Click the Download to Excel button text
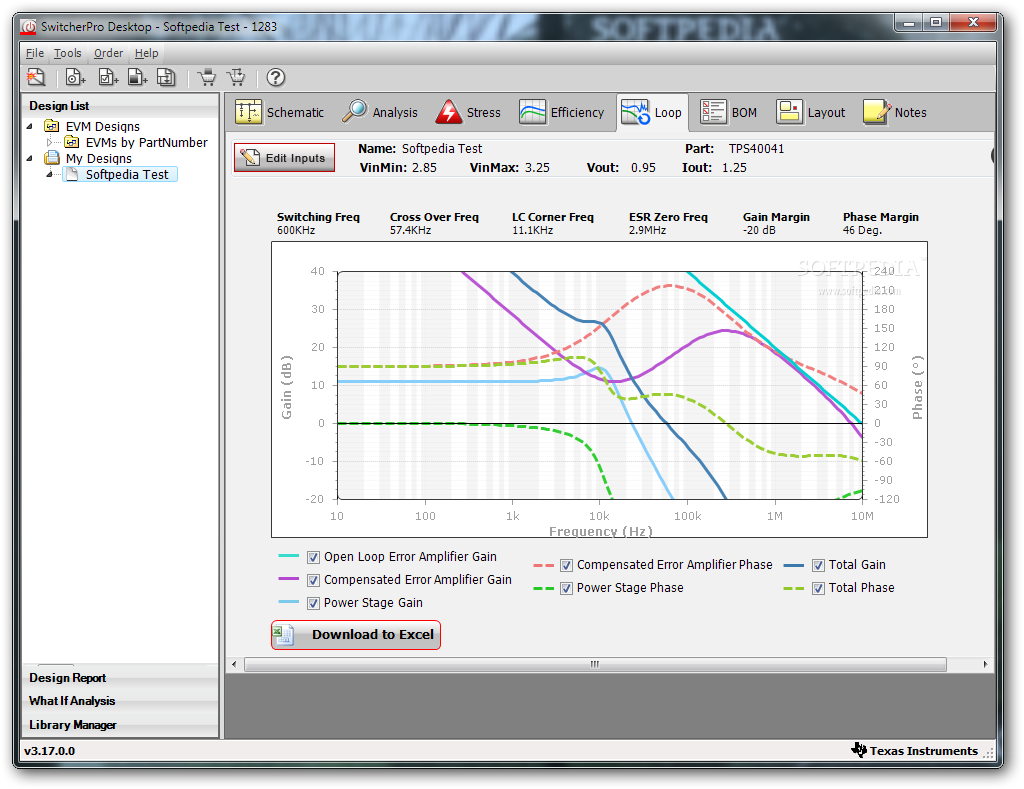Screen dimensions: 1024x789 tap(373, 635)
